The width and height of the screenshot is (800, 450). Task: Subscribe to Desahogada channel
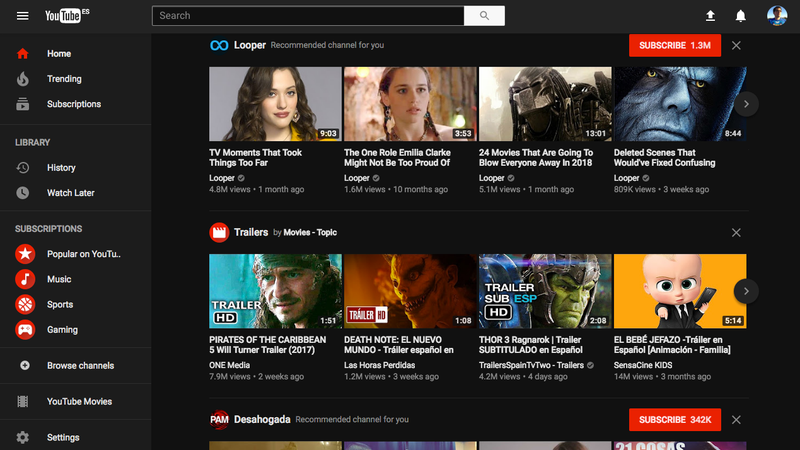click(x=674, y=419)
